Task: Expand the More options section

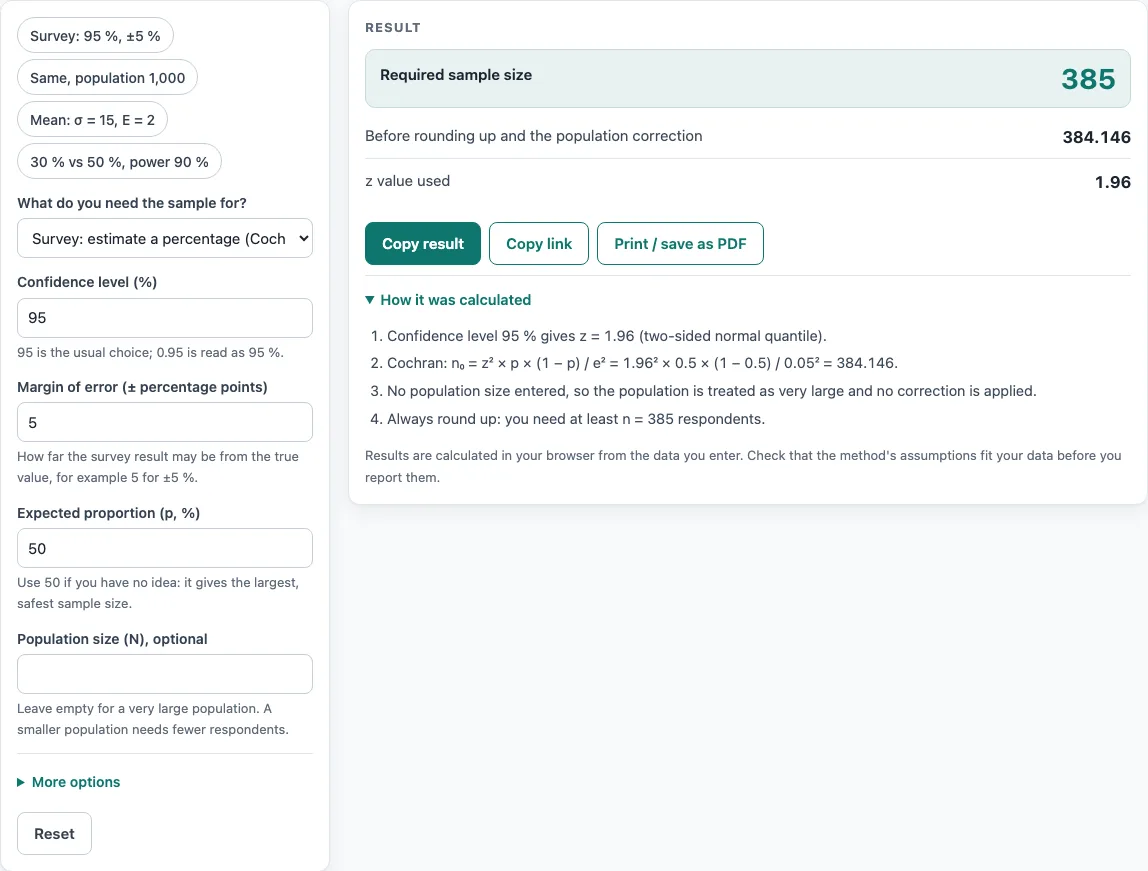Action: click(69, 782)
